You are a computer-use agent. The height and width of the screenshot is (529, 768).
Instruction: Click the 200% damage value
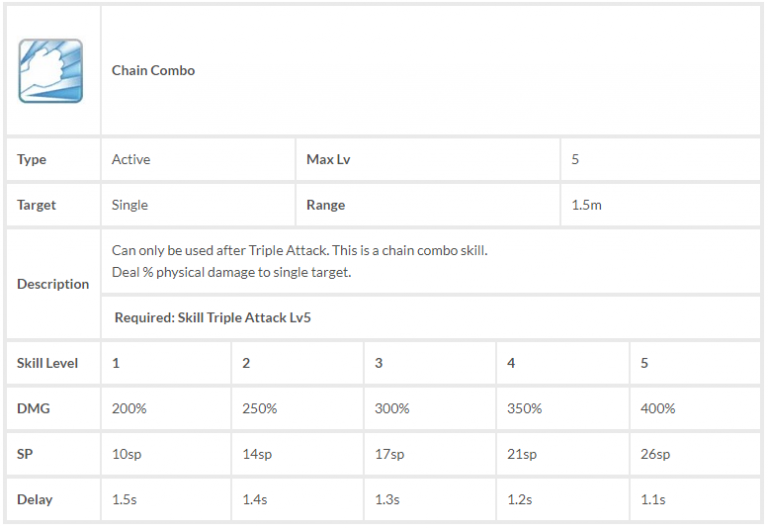(129, 409)
